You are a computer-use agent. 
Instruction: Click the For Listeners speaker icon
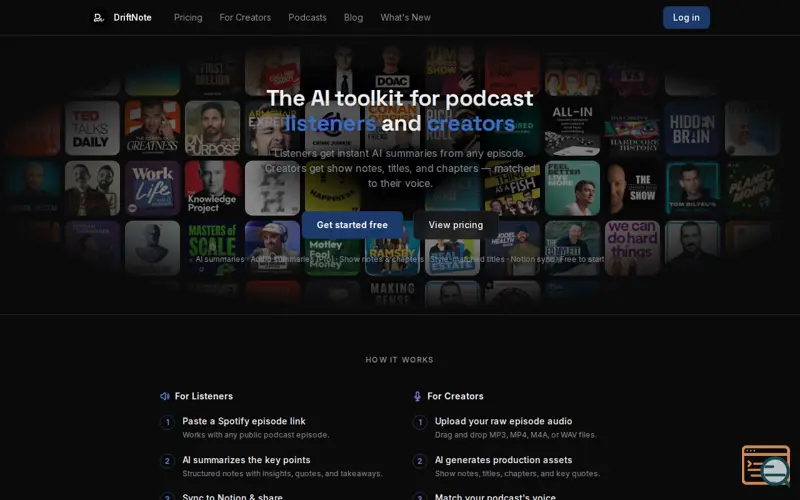165,396
